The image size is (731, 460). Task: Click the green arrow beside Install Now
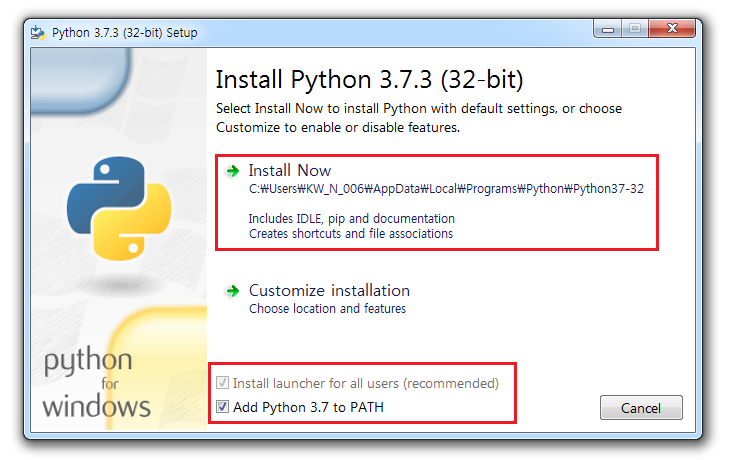click(233, 171)
